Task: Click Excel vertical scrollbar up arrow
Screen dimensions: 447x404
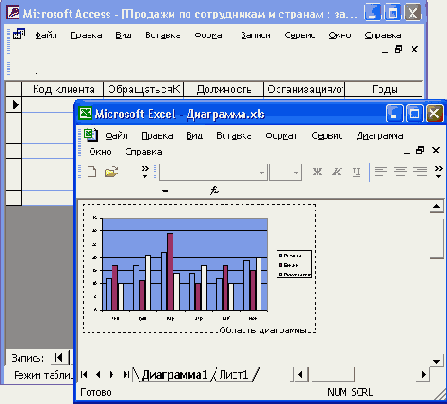Action: coord(436,207)
